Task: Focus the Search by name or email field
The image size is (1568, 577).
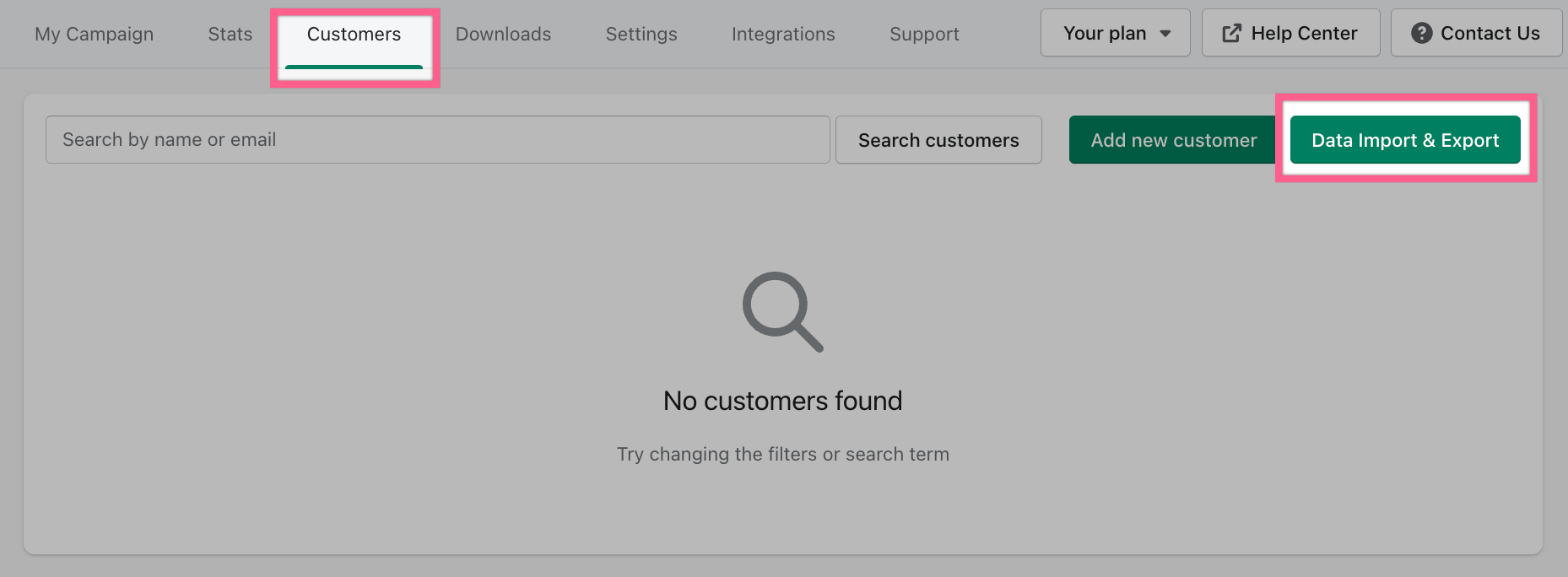Action: (437, 140)
